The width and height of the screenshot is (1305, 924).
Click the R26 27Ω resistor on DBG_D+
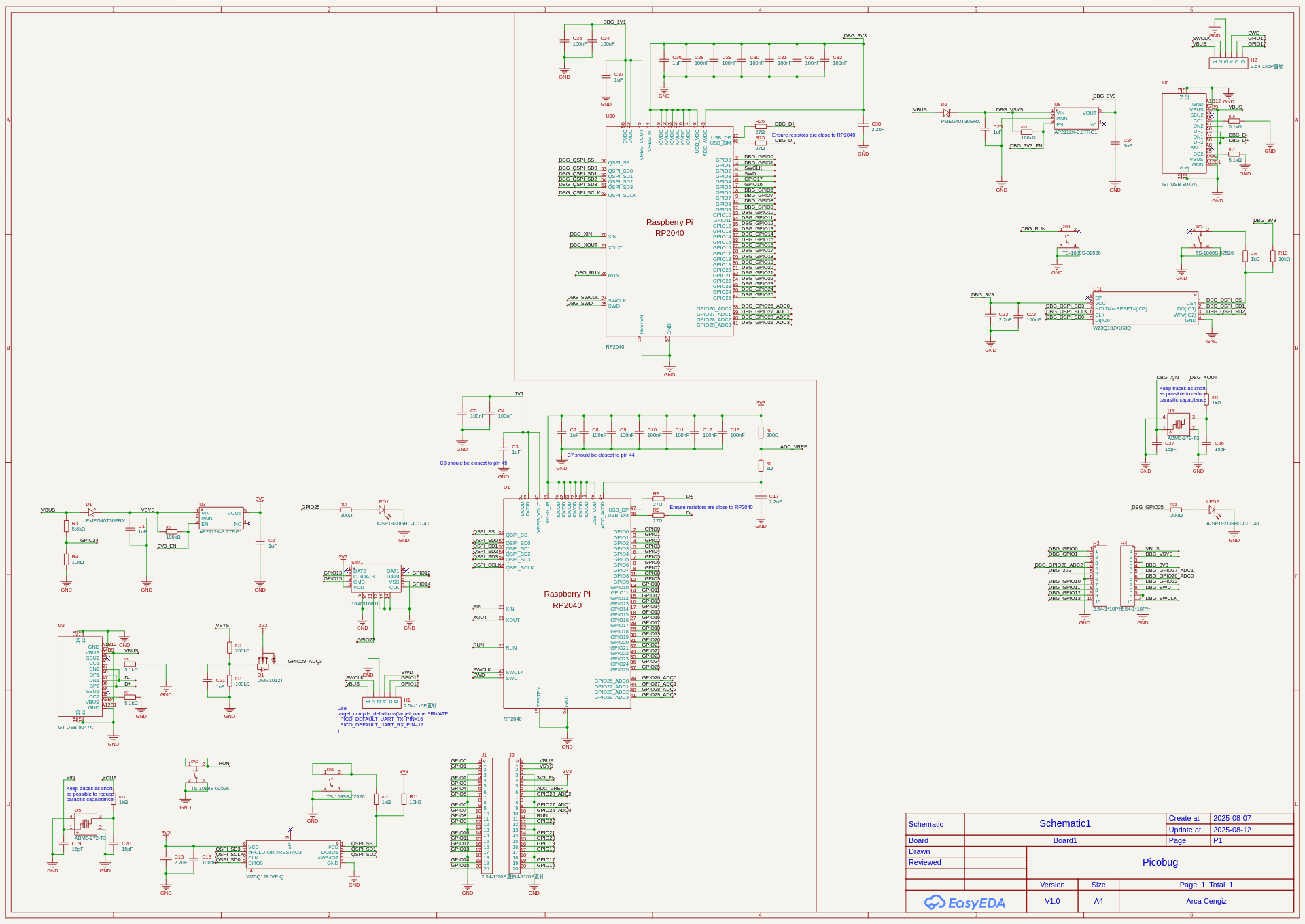(761, 126)
